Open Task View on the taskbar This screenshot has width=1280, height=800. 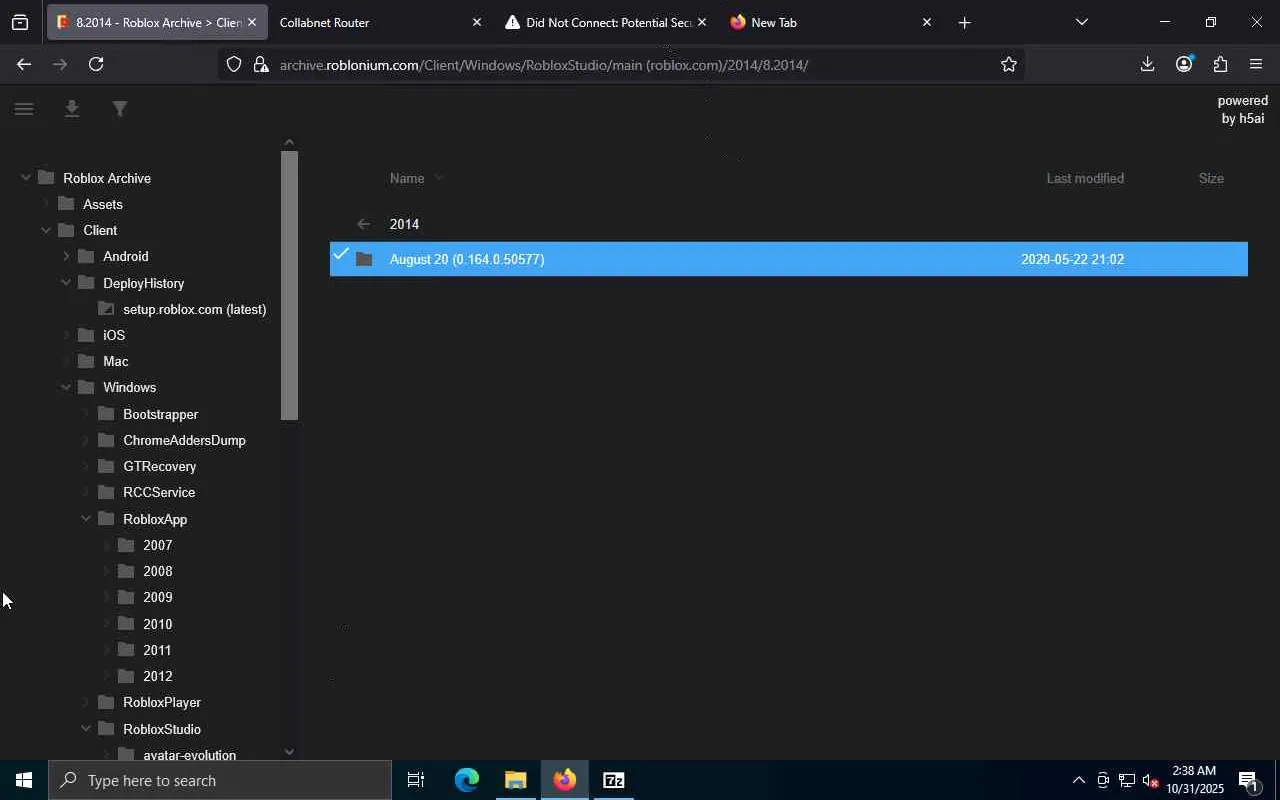[x=416, y=780]
